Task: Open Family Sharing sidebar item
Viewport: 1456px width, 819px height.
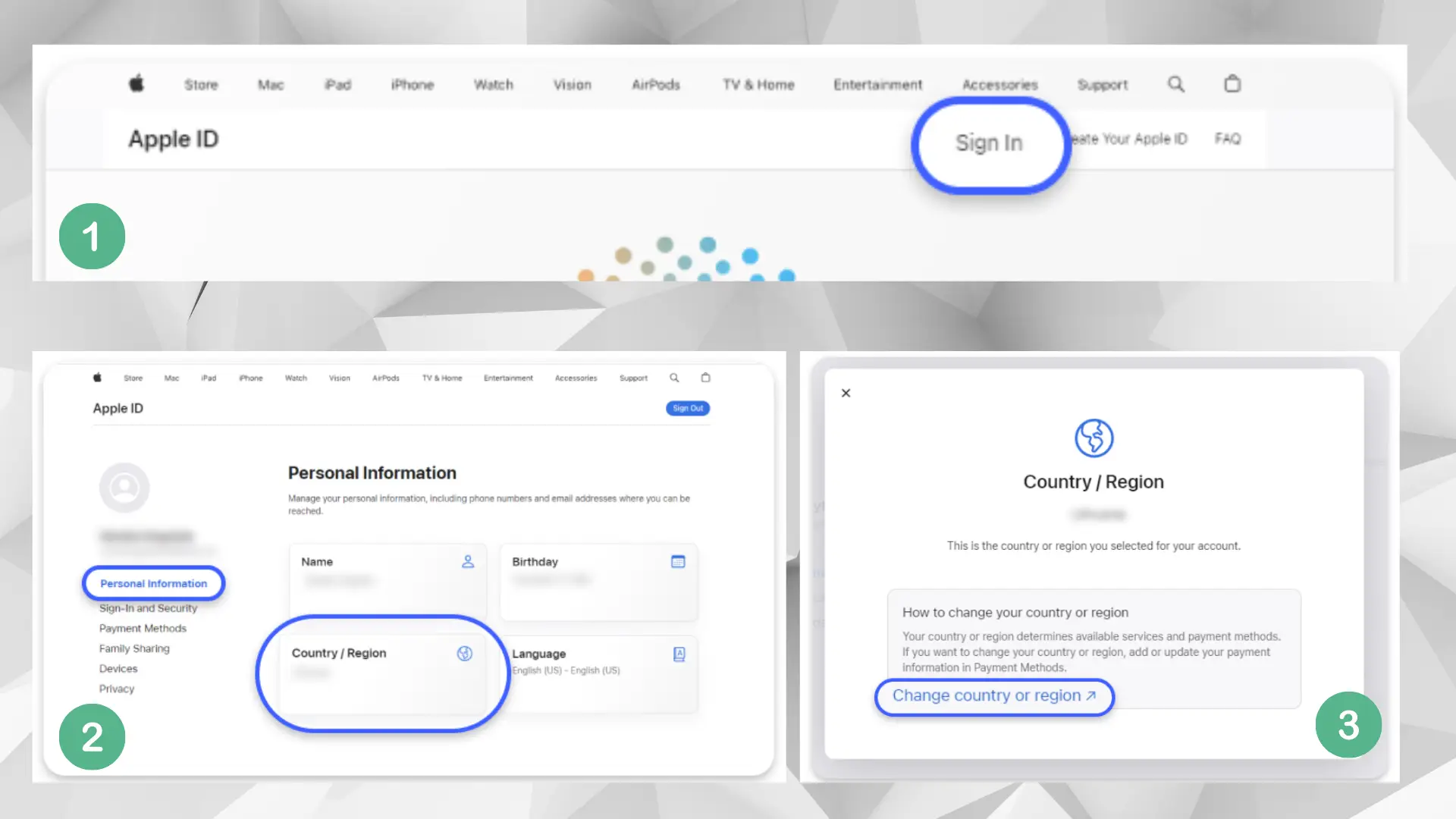Action: click(134, 648)
